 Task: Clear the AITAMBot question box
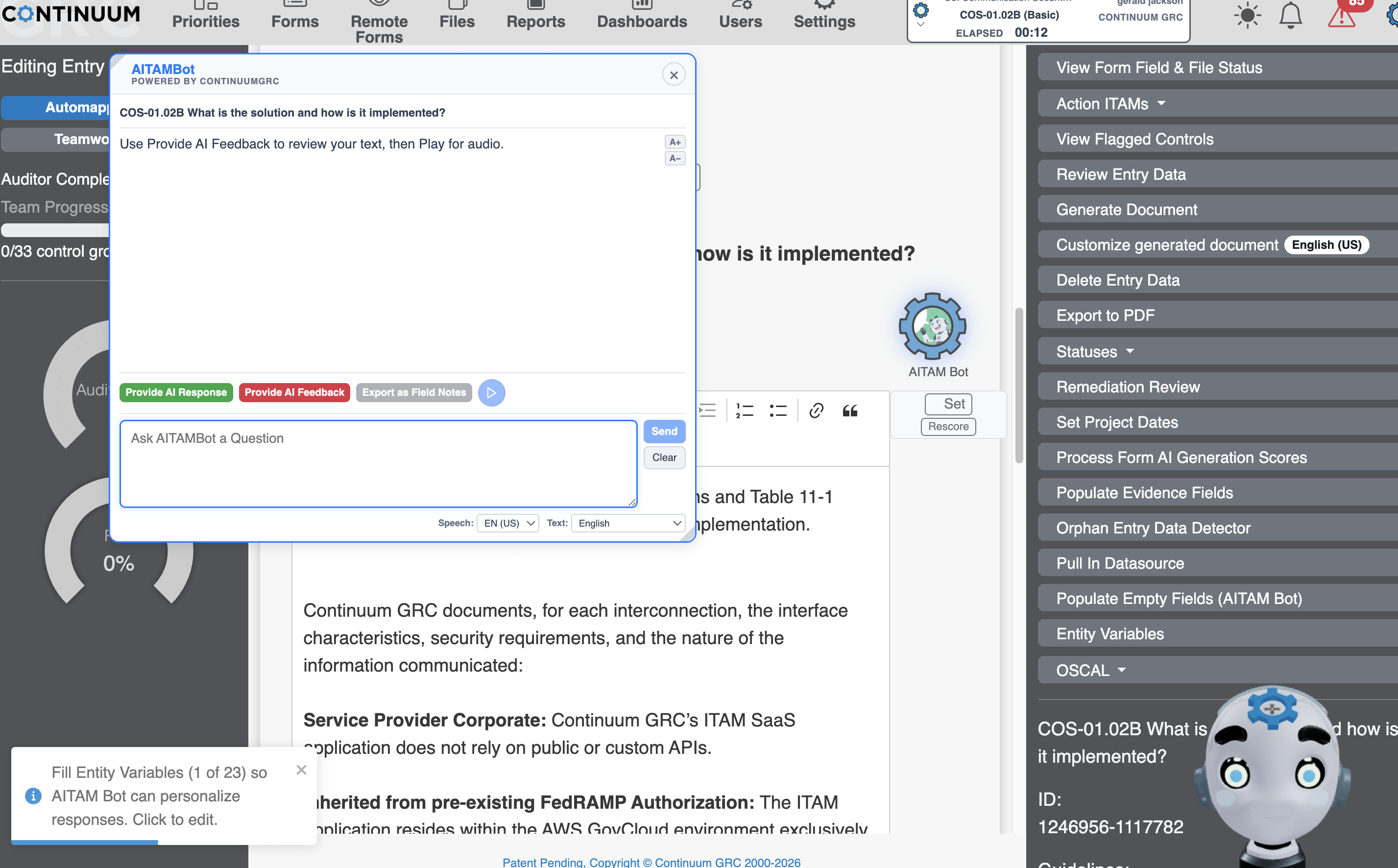pyautogui.click(x=664, y=458)
